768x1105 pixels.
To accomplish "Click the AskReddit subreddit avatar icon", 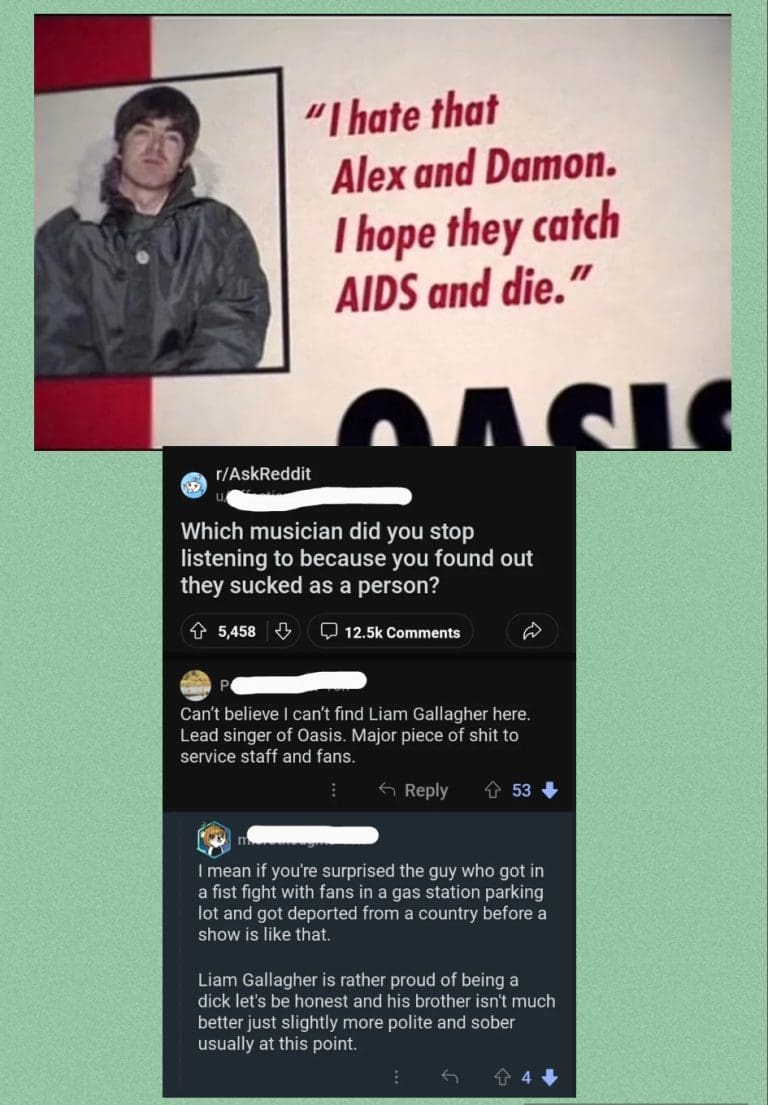I will (x=194, y=486).
